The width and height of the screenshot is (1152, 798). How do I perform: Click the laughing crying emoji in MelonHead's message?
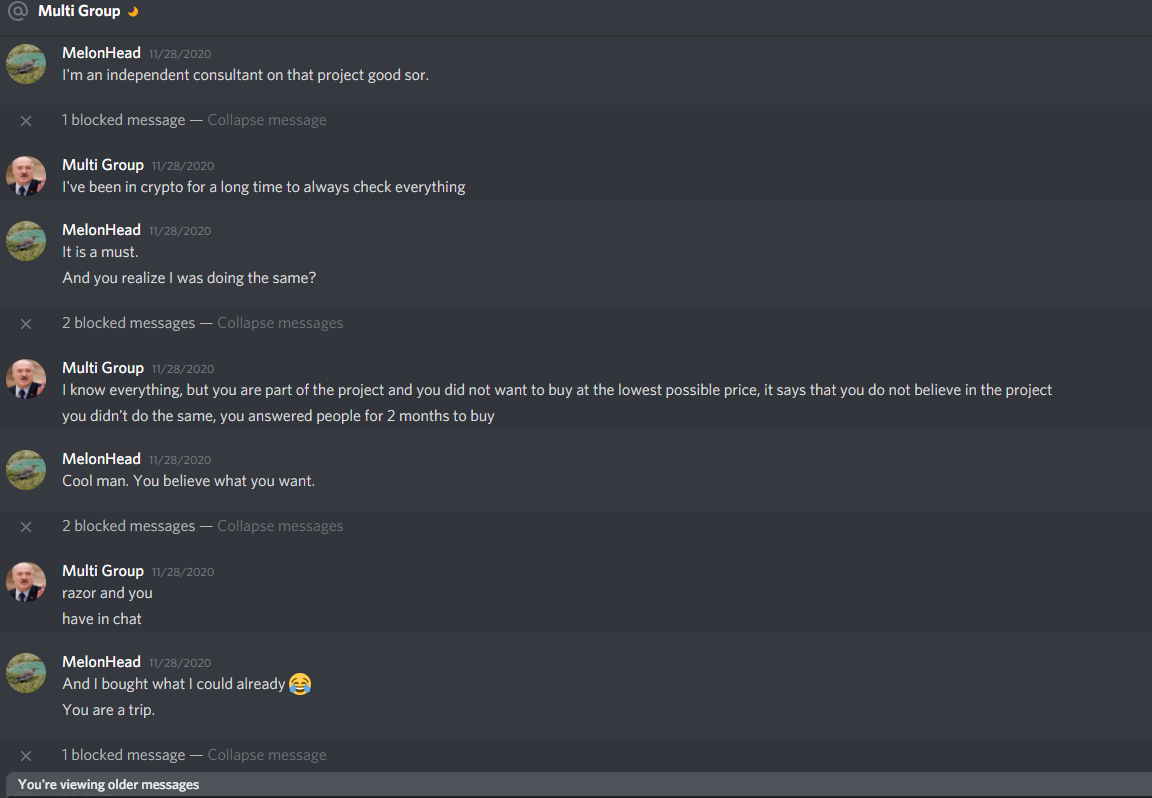click(300, 684)
